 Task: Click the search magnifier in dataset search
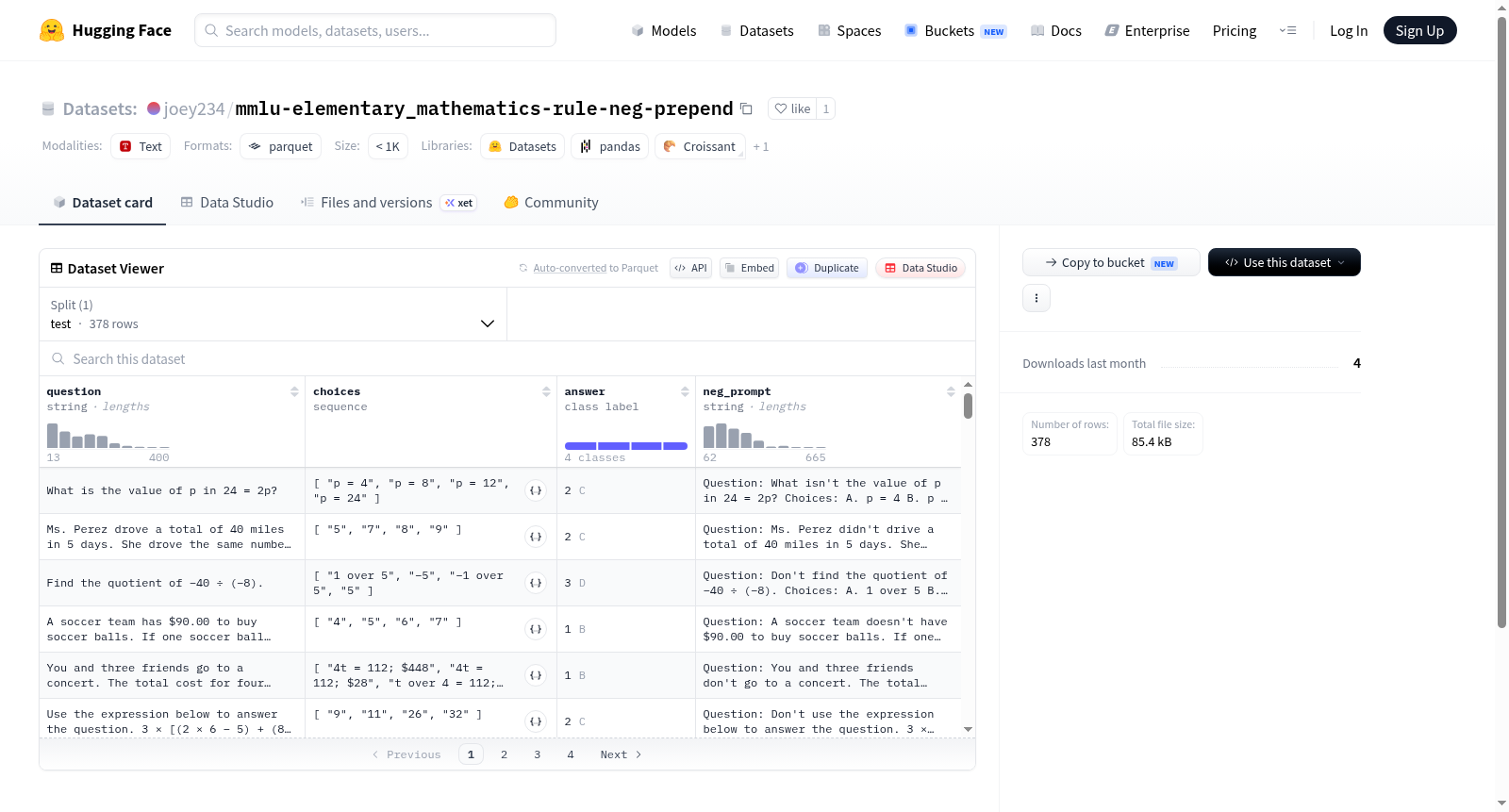point(58,359)
